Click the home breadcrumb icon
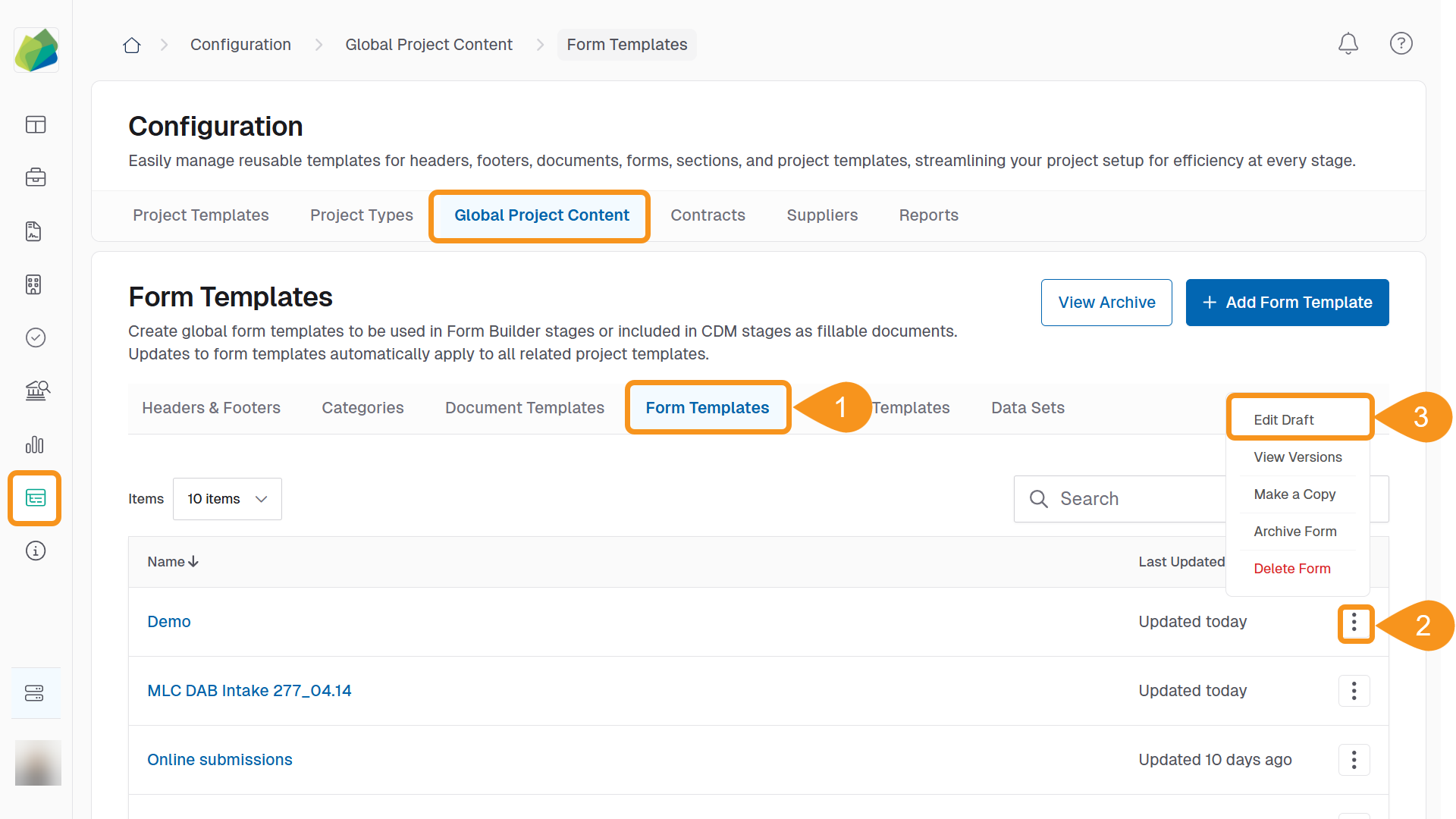Screen dimensions: 1456x819 pos(132,45)
